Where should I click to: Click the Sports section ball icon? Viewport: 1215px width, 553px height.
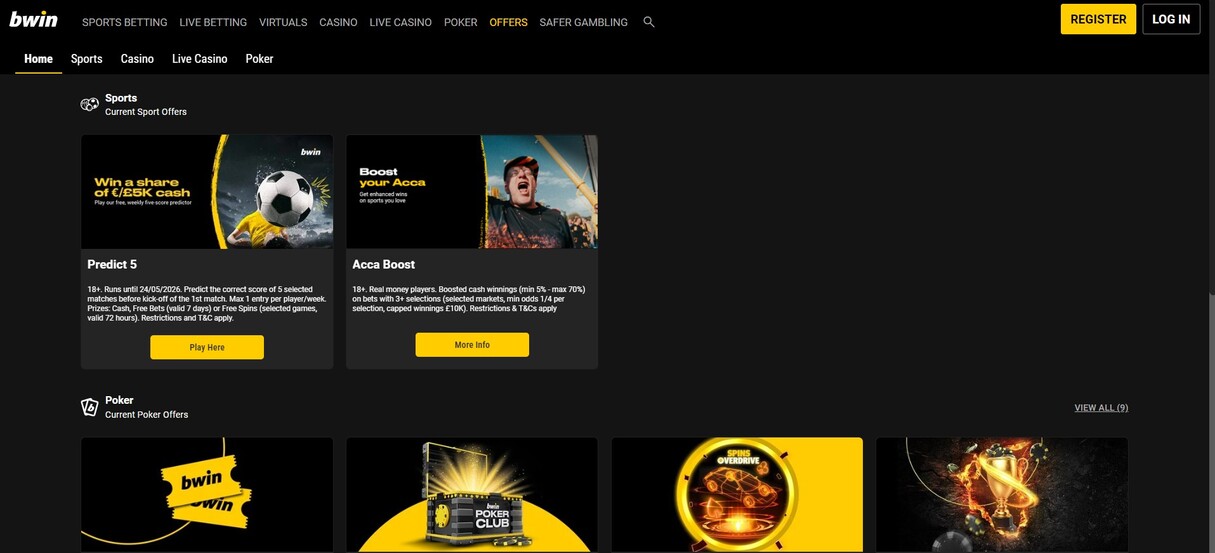(90, 104)
